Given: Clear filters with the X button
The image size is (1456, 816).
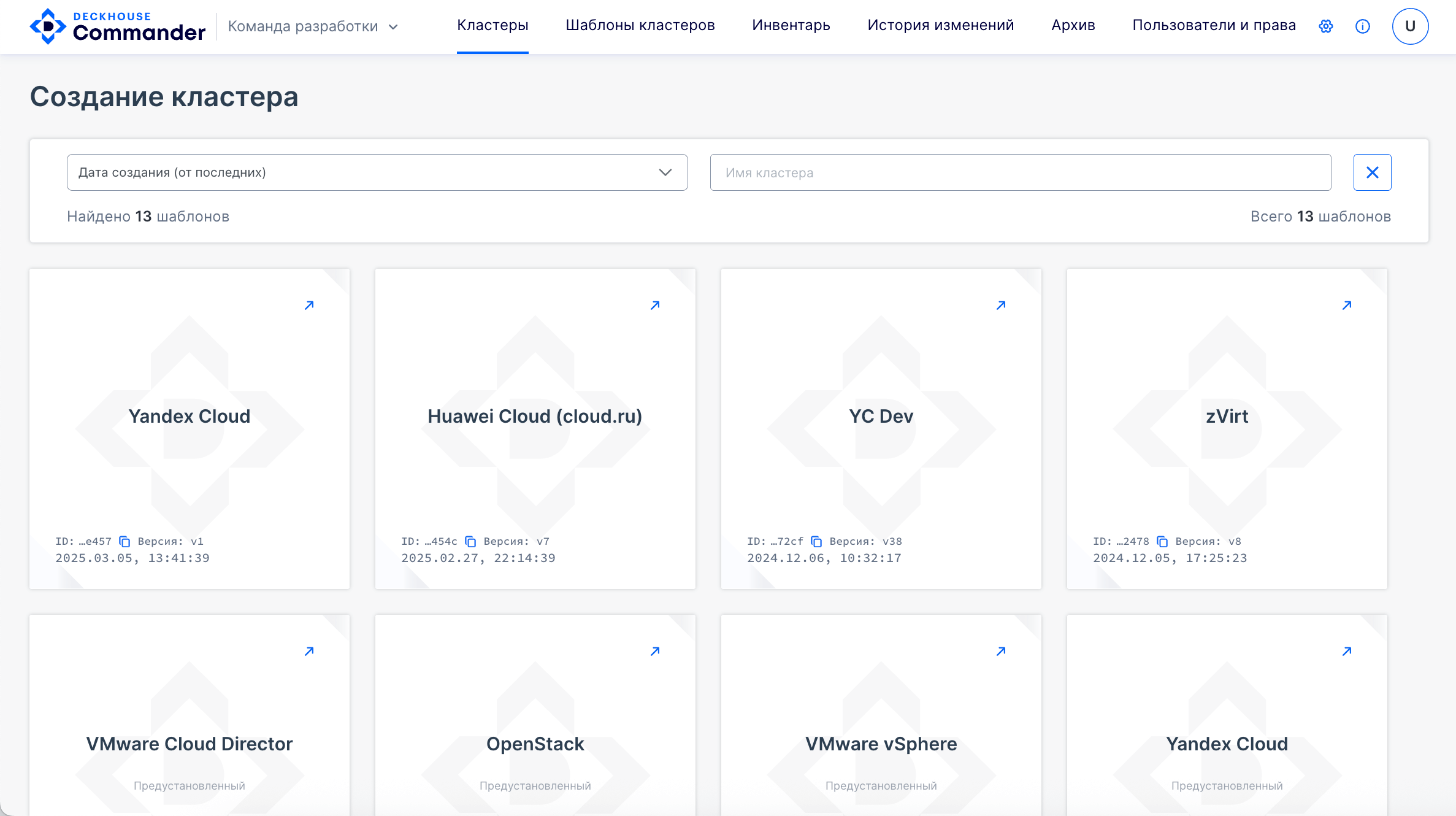Looking at the screenshot, I should coord(1372,172).
